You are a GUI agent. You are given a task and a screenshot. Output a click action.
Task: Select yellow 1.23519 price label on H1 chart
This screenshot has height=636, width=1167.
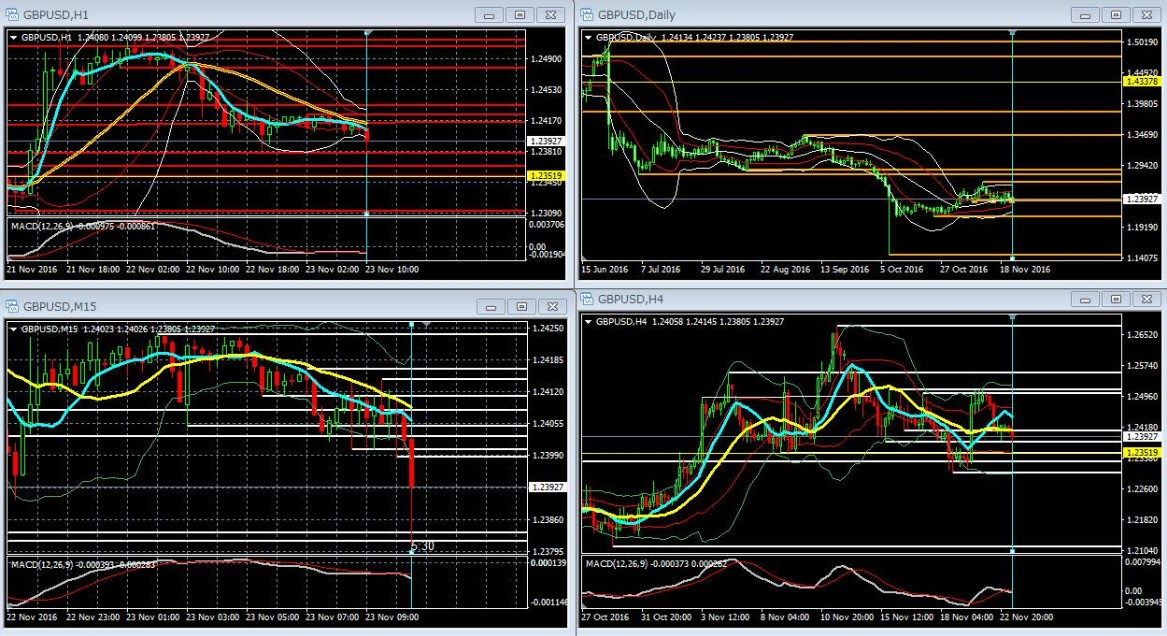tap(546, 175)
